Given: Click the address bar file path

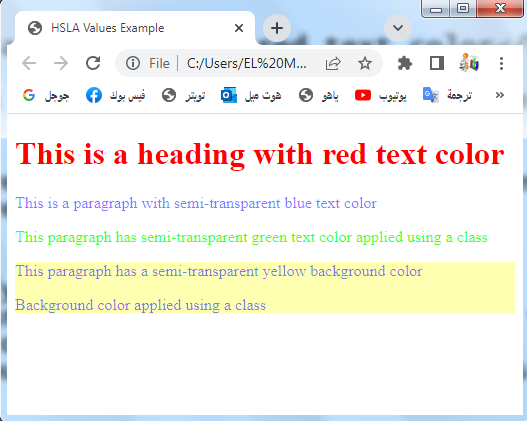Looking at the screenshot, I should pyautogui.click(x=247, y=63).
